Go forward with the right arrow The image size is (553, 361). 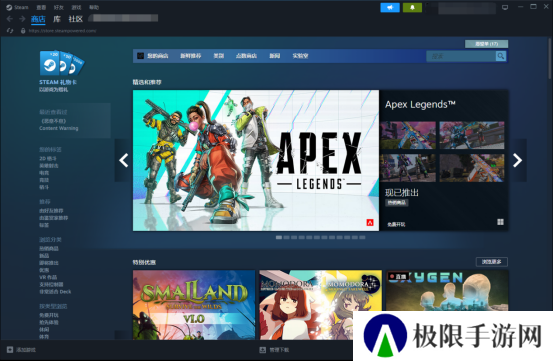click(x=22, y=19)
